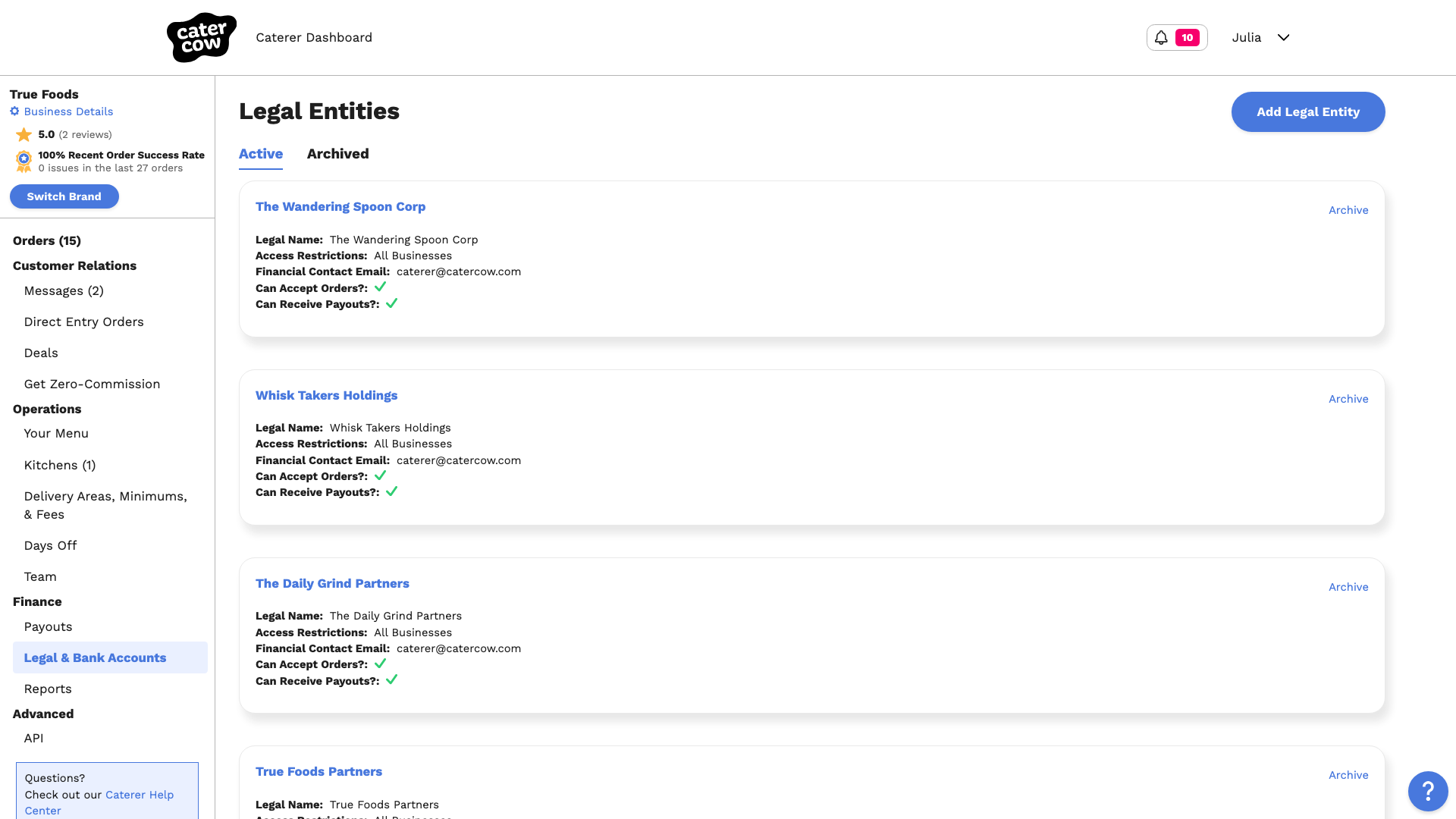Open Your Menu page

coord(56,433)
